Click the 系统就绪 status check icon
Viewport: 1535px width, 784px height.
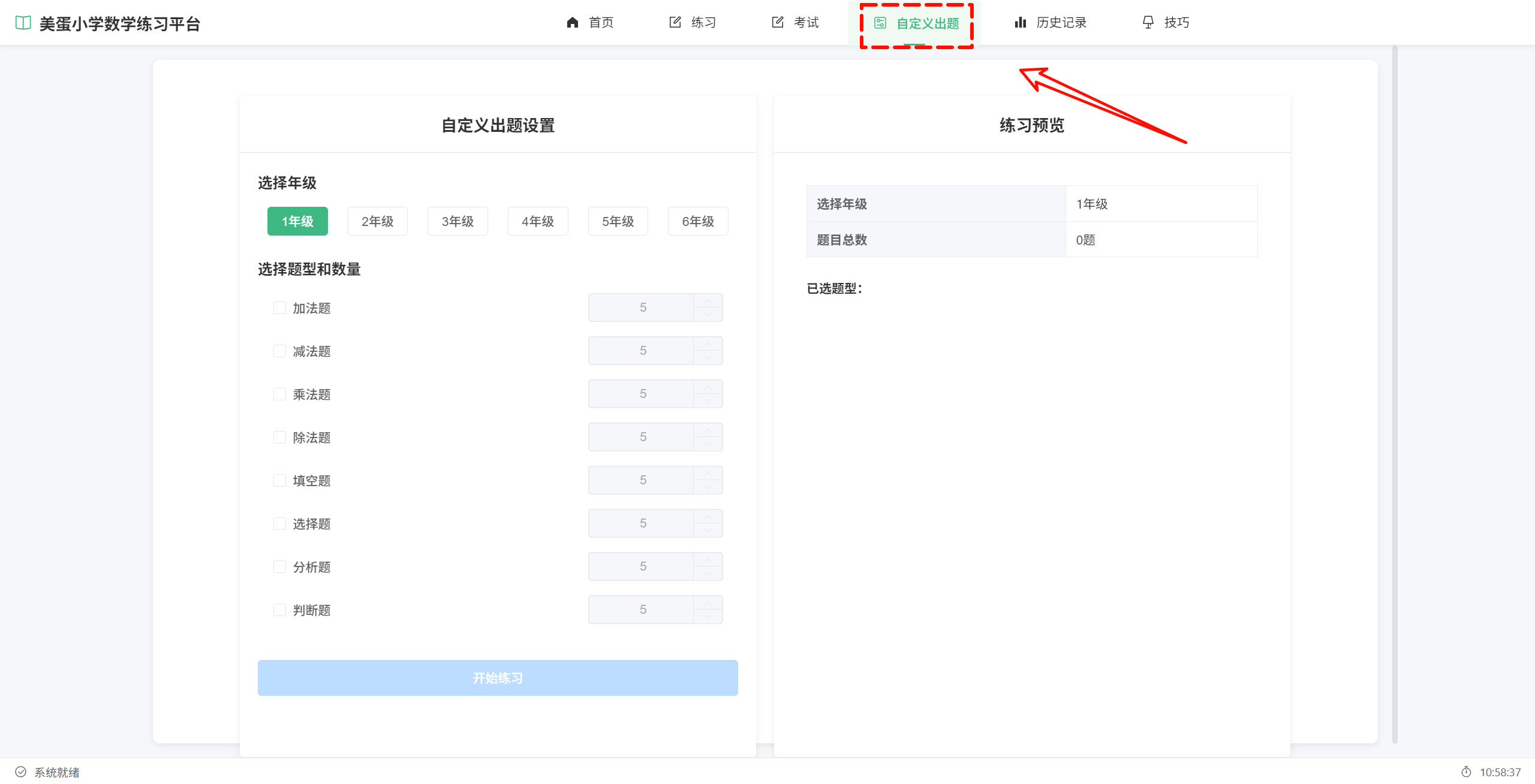21,772
